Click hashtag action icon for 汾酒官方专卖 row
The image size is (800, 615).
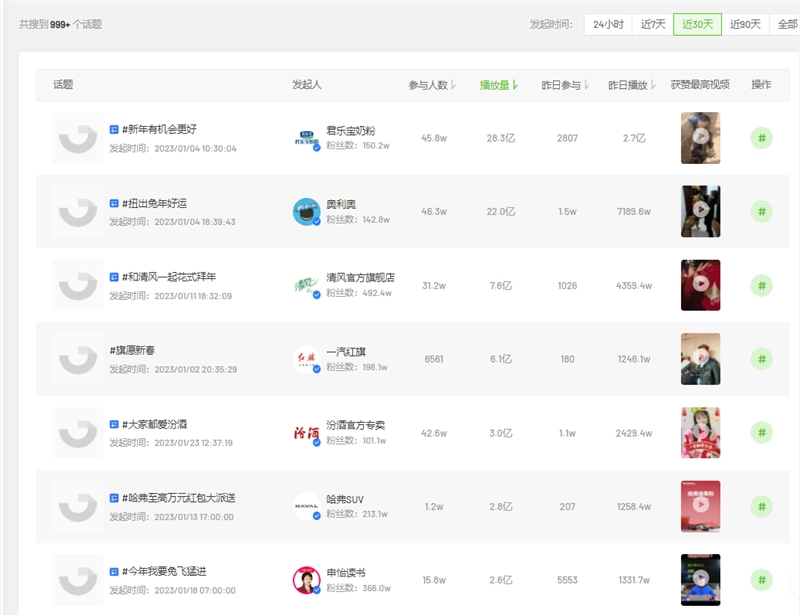pyautogui.click(x=761, y=433)
